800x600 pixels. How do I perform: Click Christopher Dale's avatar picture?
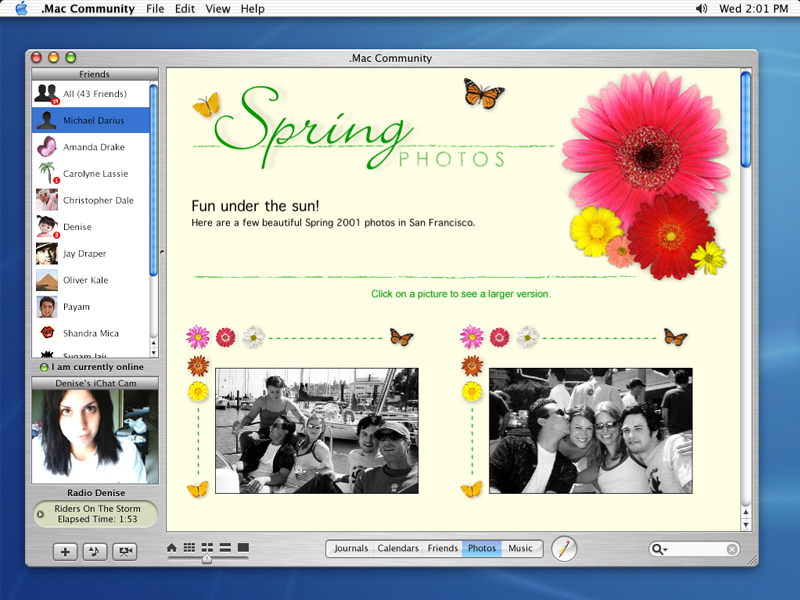point(46,200)
